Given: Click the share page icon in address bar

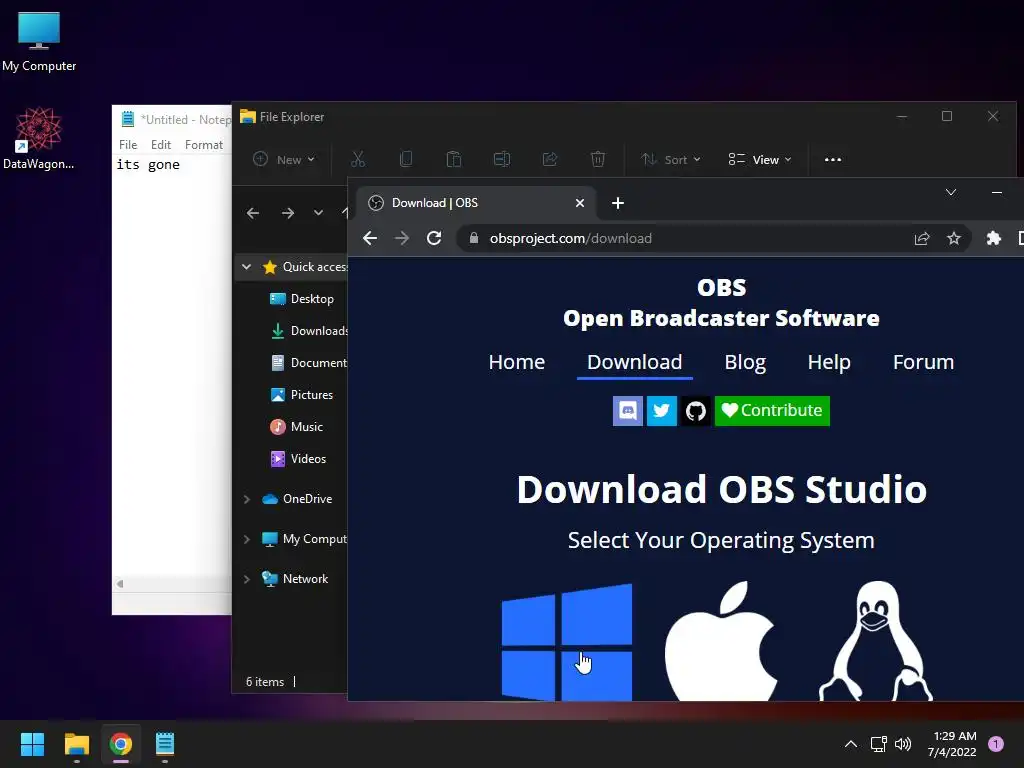Looking at the screenshot, I should point(921,238).
